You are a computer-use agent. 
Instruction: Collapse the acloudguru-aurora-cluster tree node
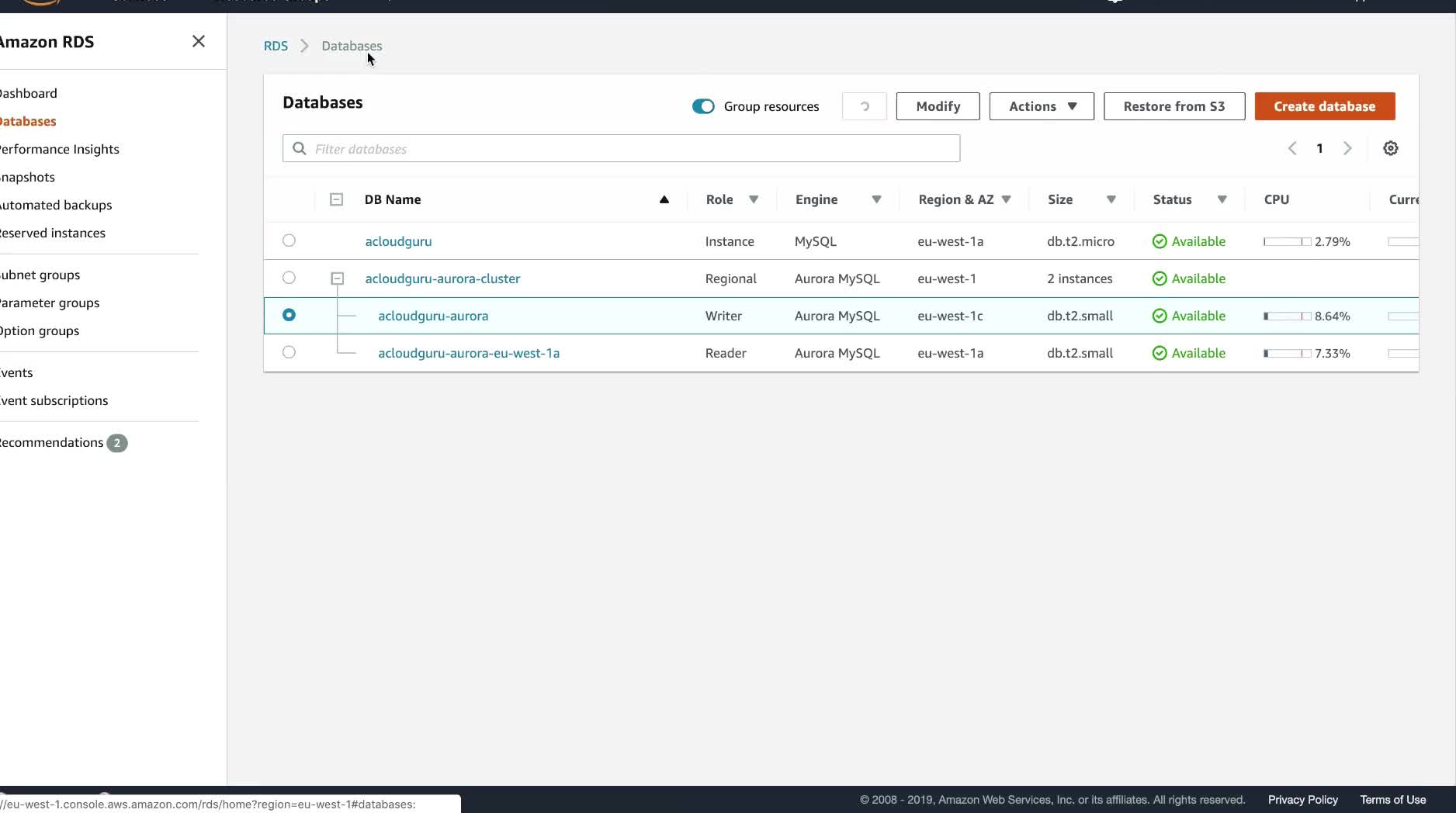(x=337, y=278)
